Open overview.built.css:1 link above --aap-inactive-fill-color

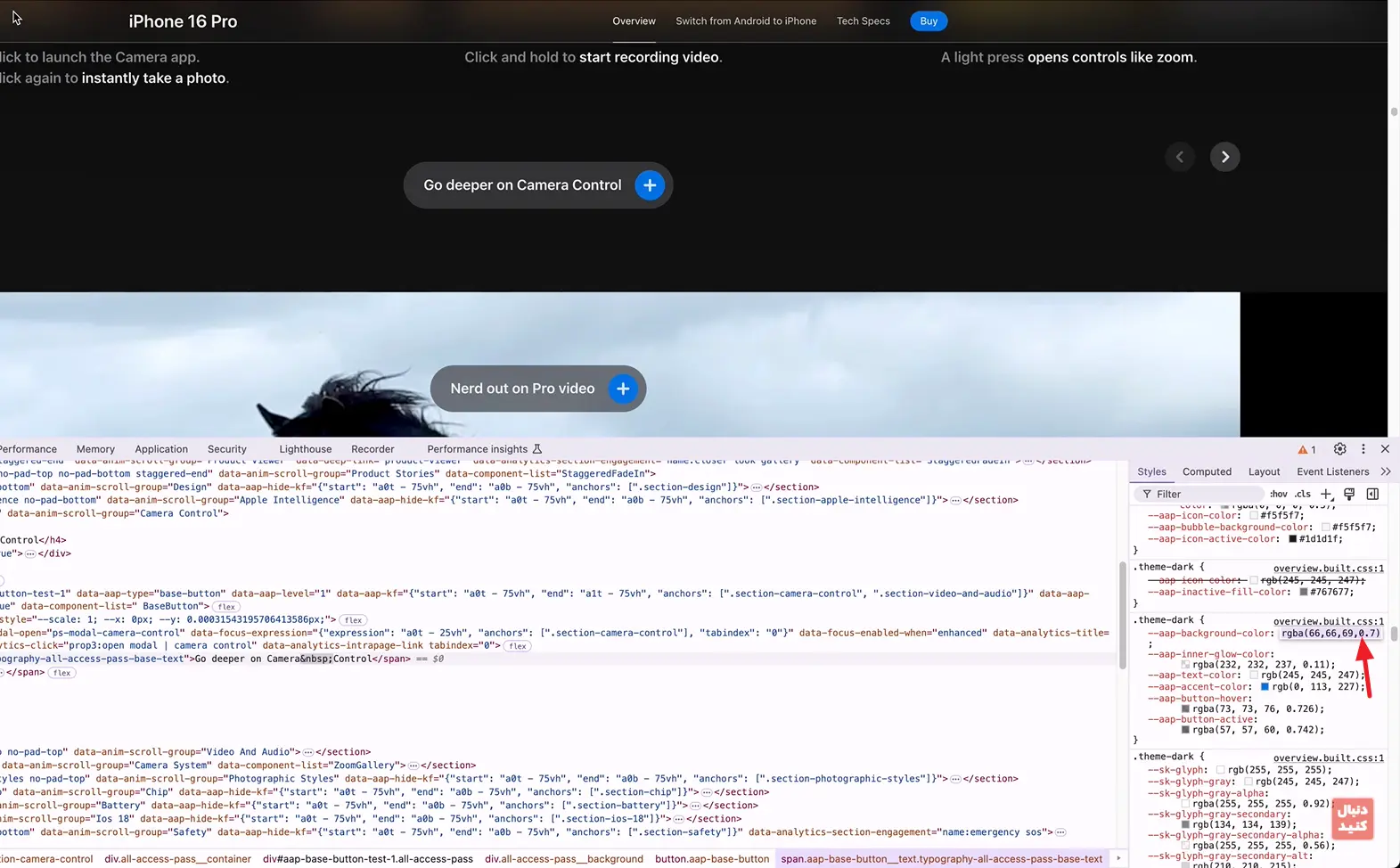pyautogui.click(x=1328, y=569)
